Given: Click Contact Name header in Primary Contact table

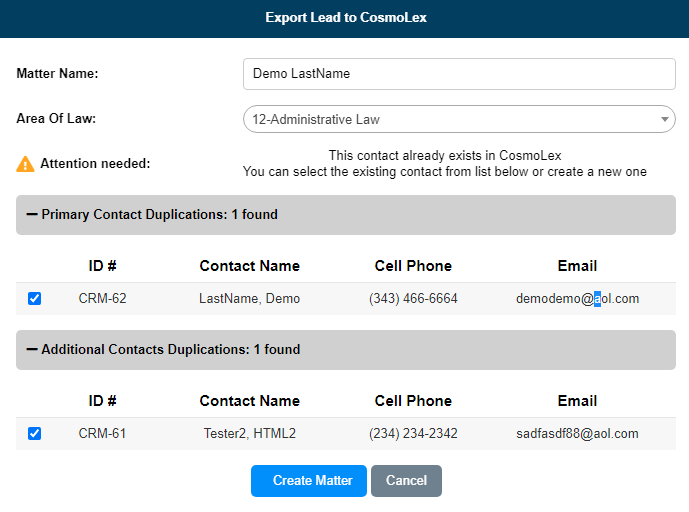Looking at the screenshot, I should tap(250, 266).
